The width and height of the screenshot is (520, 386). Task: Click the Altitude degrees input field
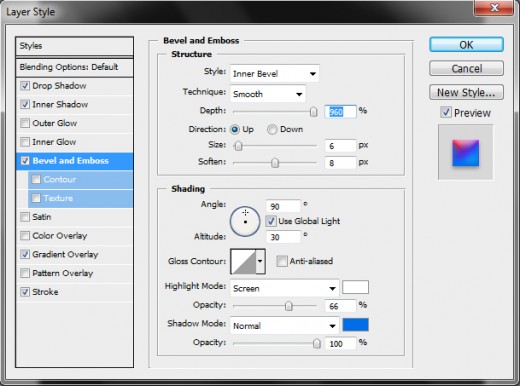click(283, 237)
